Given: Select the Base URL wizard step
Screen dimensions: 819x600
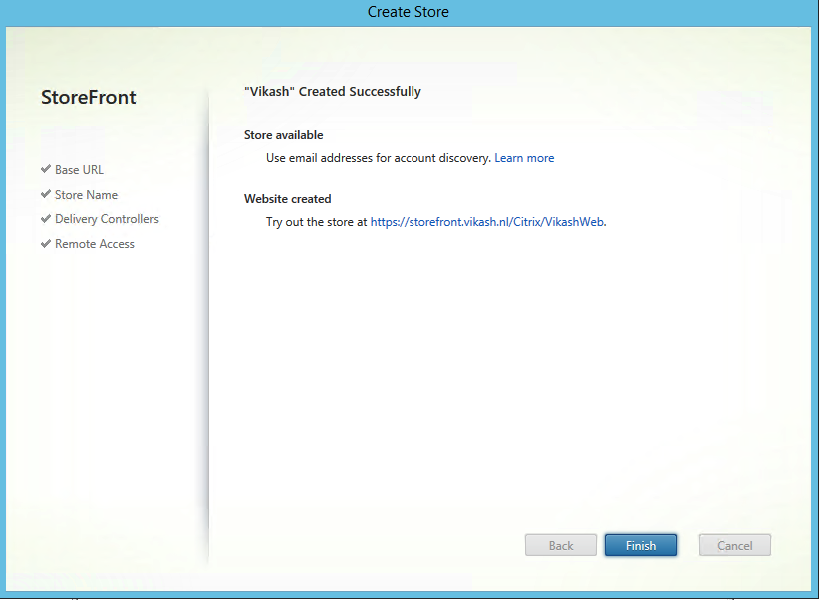Looking at the screenshot, I should click(x=79, y=170).
